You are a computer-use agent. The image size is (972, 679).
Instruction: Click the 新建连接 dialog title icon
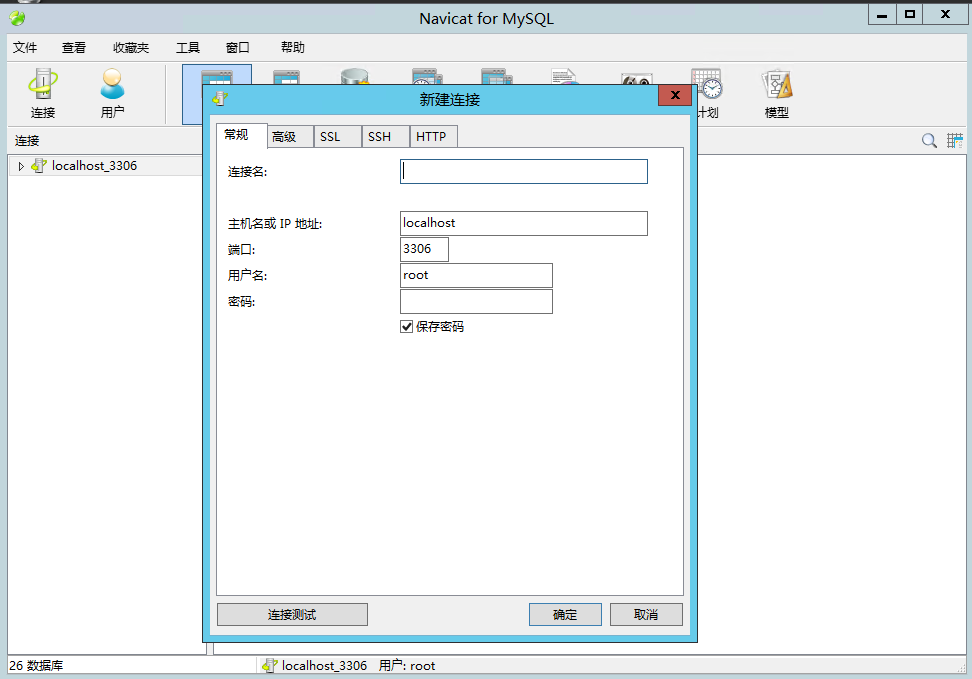pyautogui.click(x=220, y=99)
